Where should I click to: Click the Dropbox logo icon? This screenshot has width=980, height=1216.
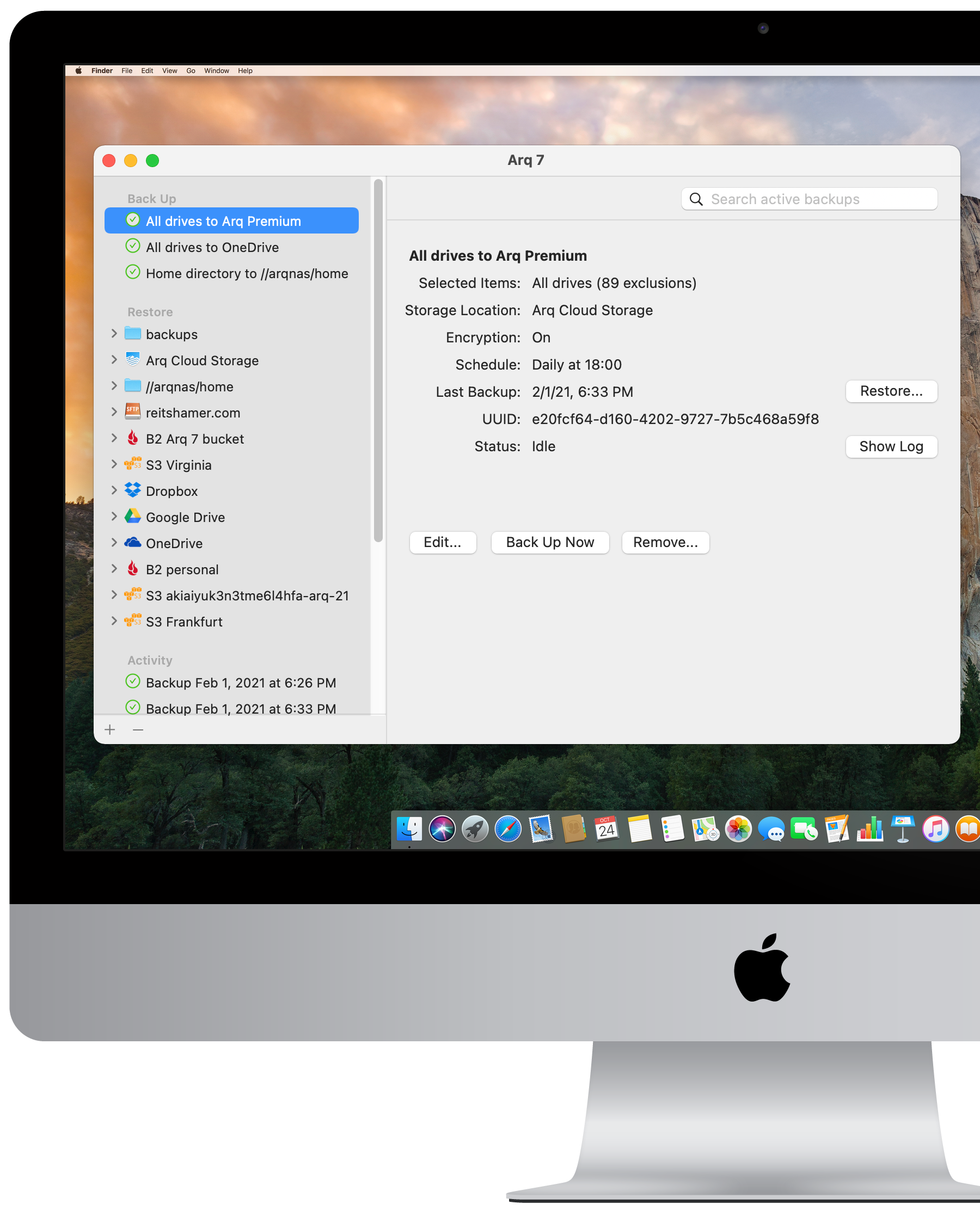[x=133, y=490]
